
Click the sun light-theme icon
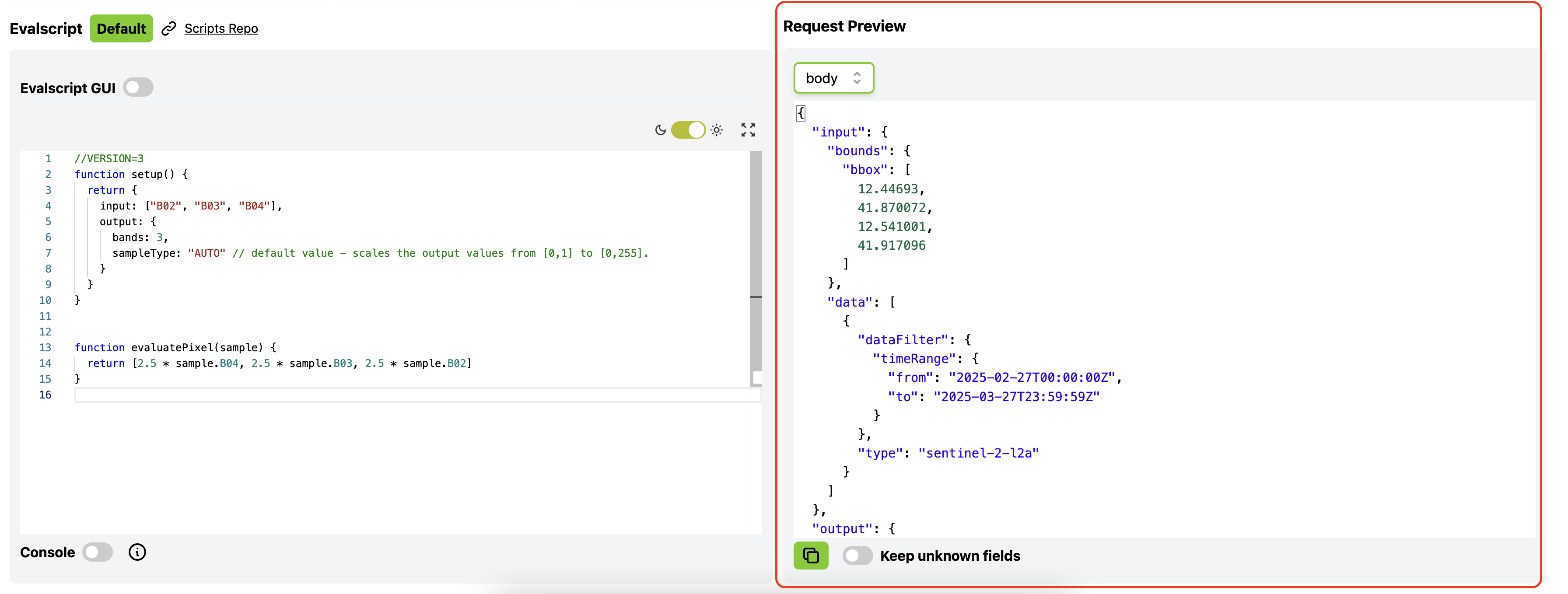[717, 129]
